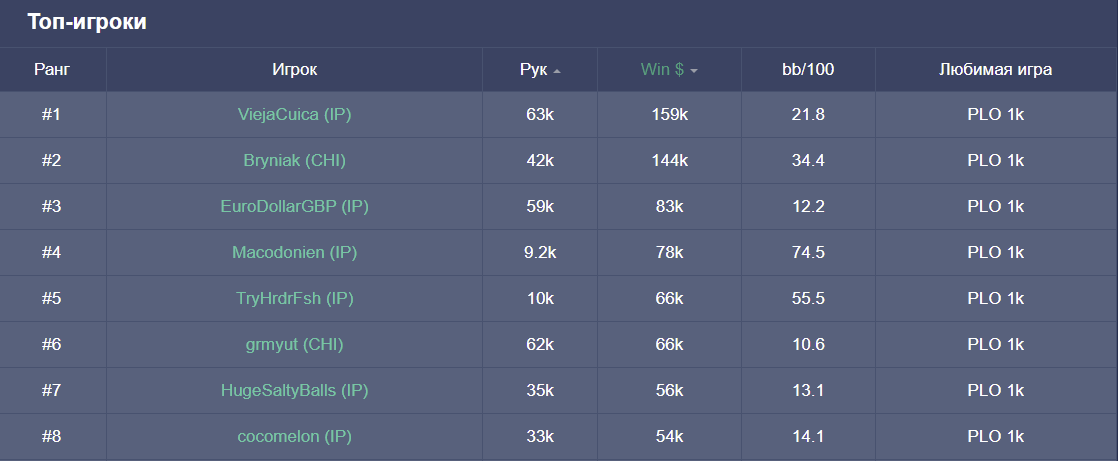Click TryHrdrFsh (IP) player name
The width and height of the screenshot is (1118, 461).
tap(294, 299)
